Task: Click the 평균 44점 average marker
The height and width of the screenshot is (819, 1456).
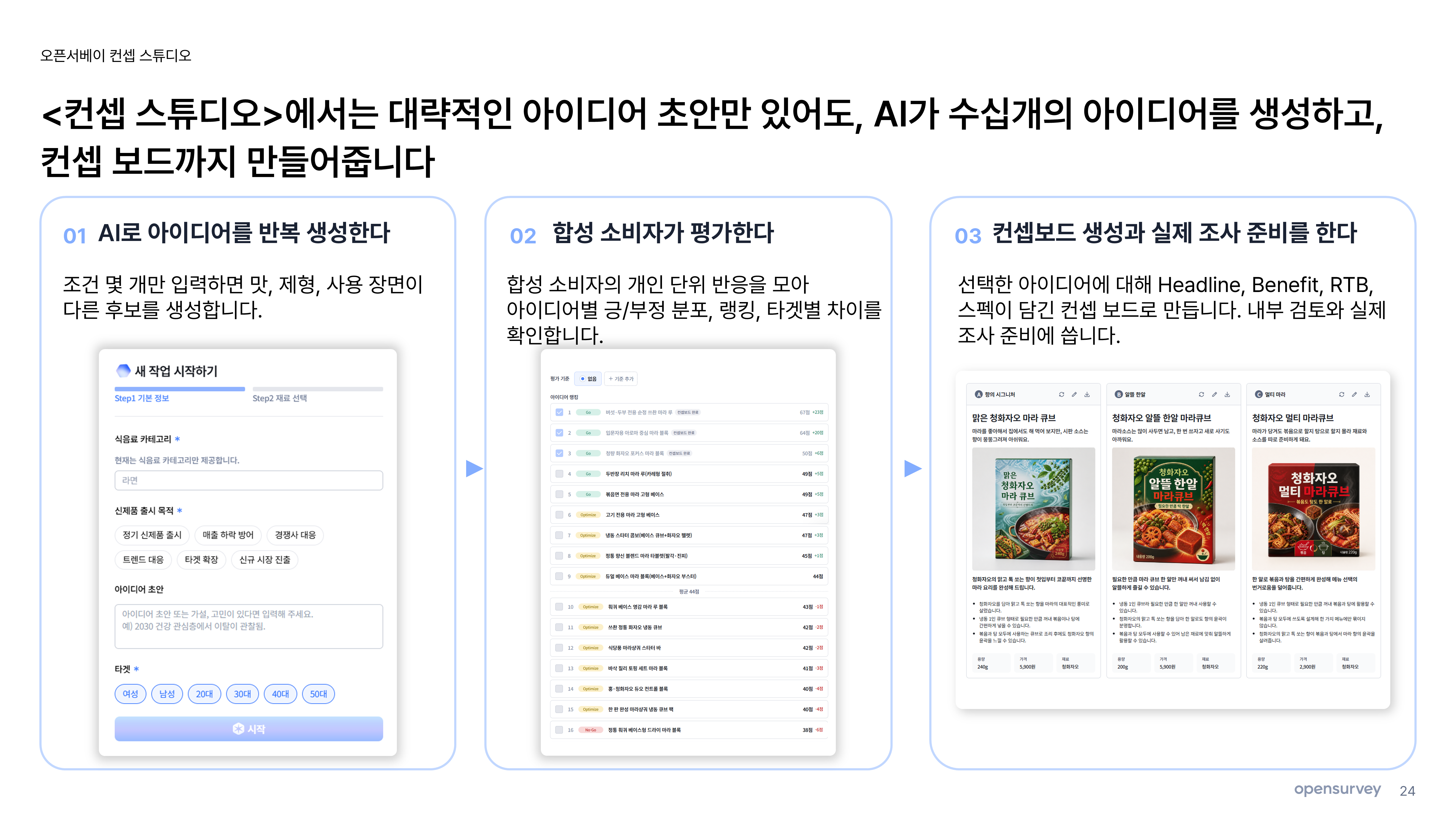Action: [x=689, y=592]
